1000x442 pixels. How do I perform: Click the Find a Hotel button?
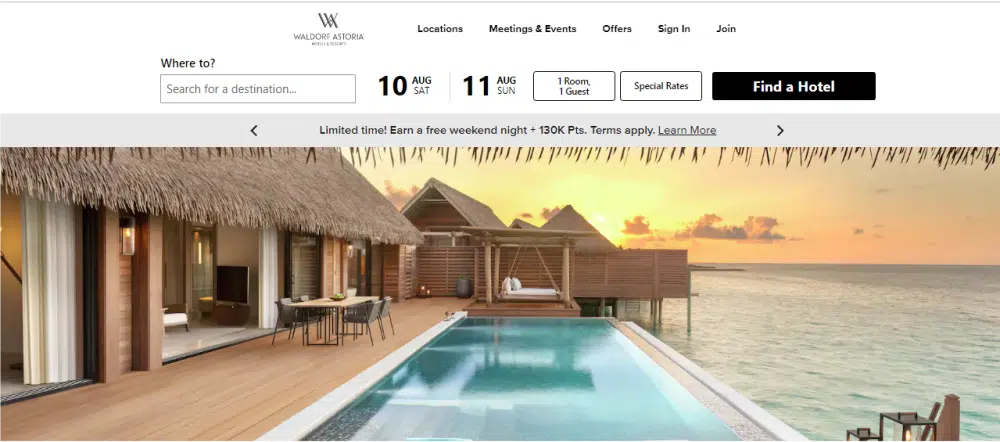tap(793, 86)
